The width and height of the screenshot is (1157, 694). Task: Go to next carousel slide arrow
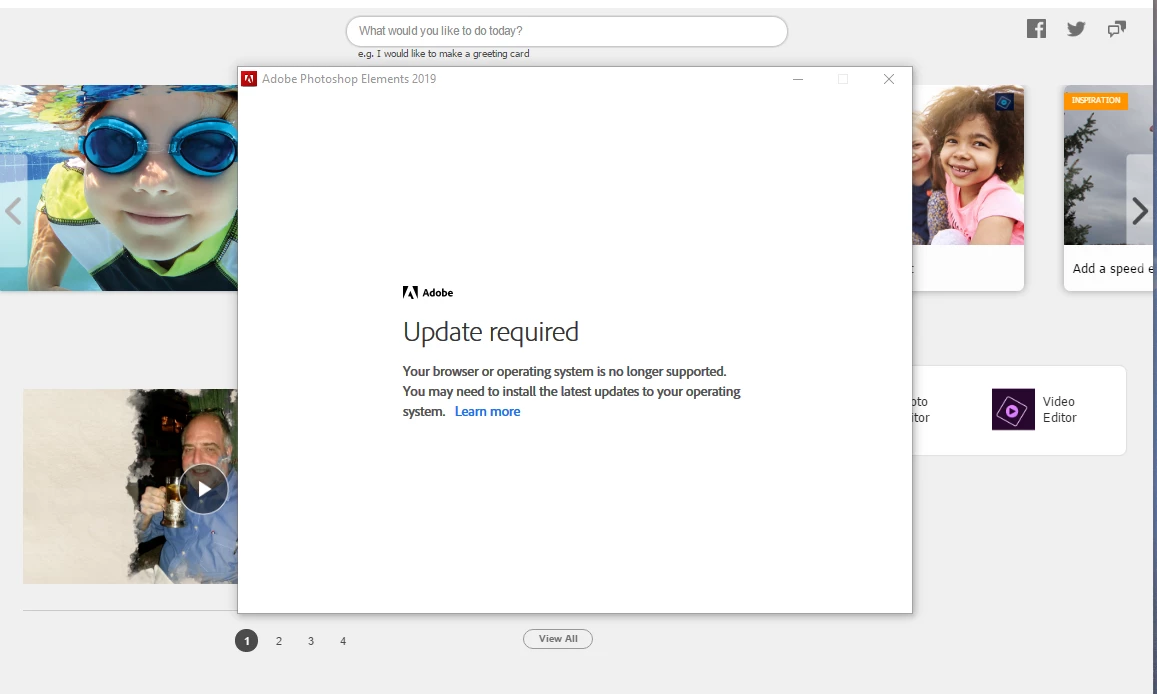click(x=1140, y=211)
